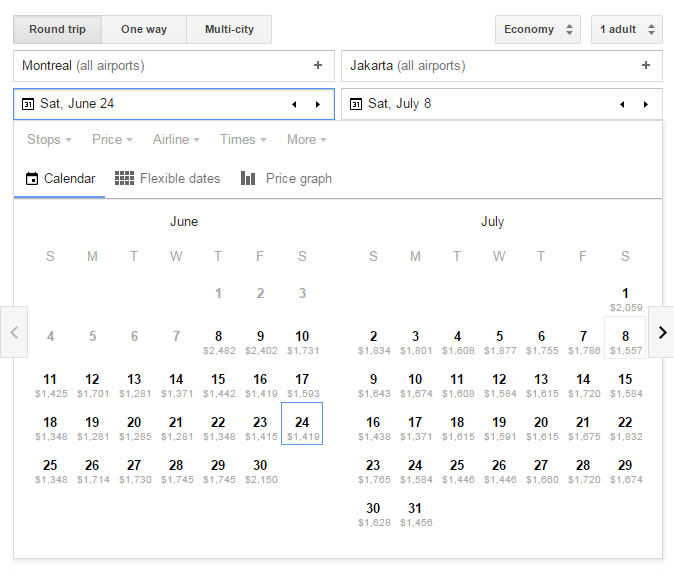
Task: Click the Montreal origin input field
Action: click(160, 66)
